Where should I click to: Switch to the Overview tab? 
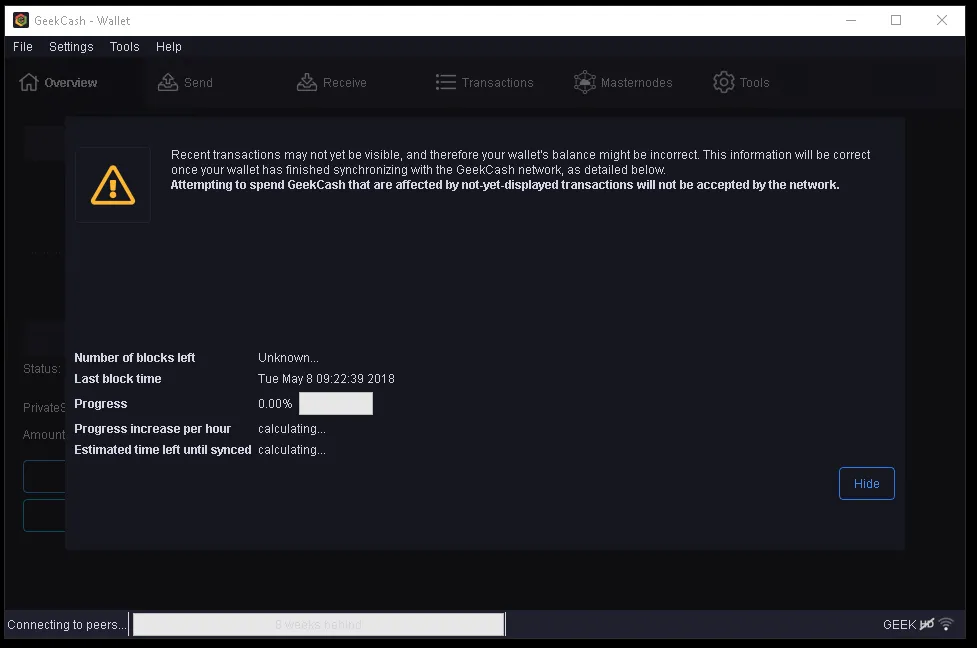pos(58,82)
